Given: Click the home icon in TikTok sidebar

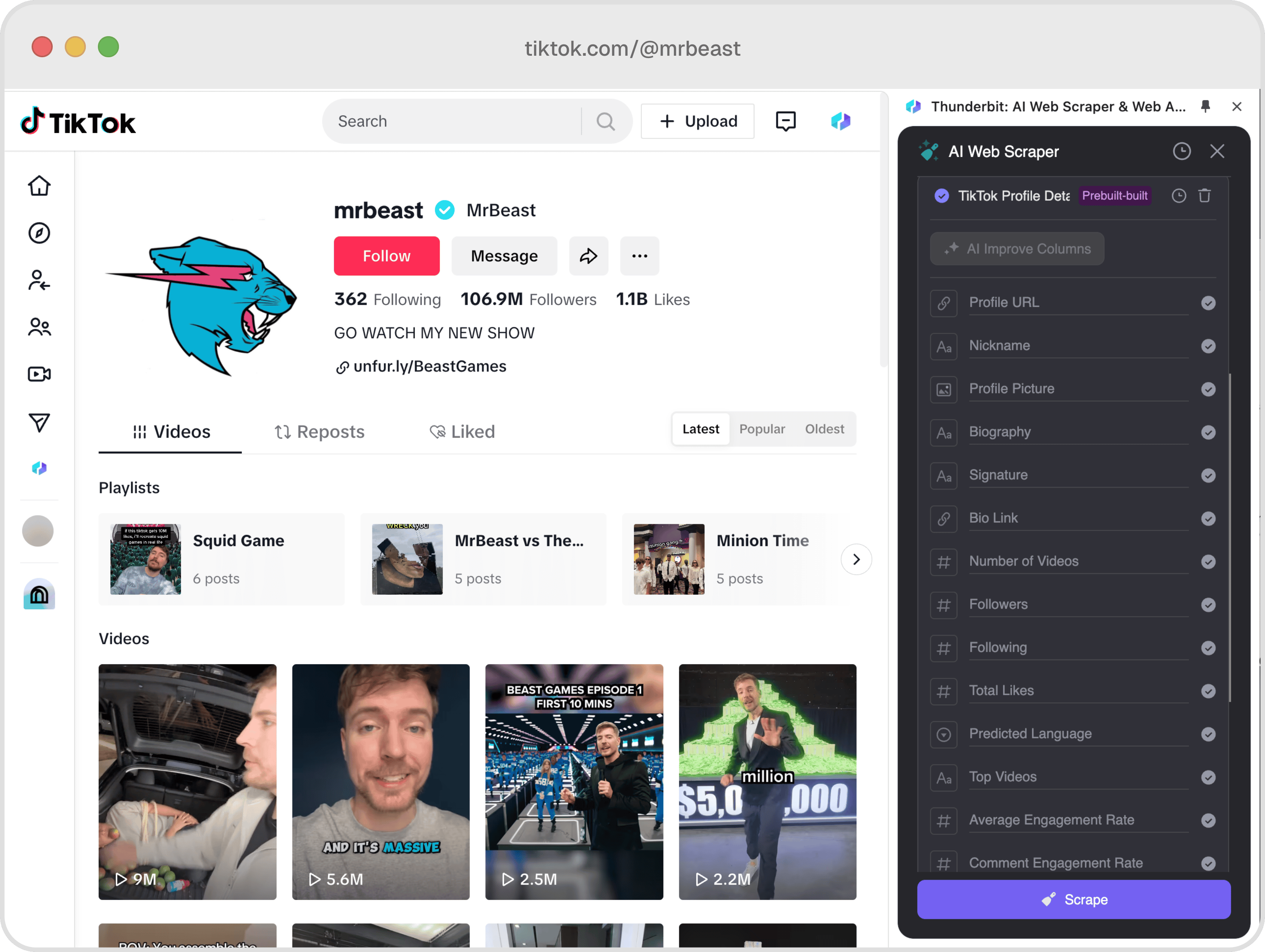Looking at the screenshot, I should click(39, 185).
